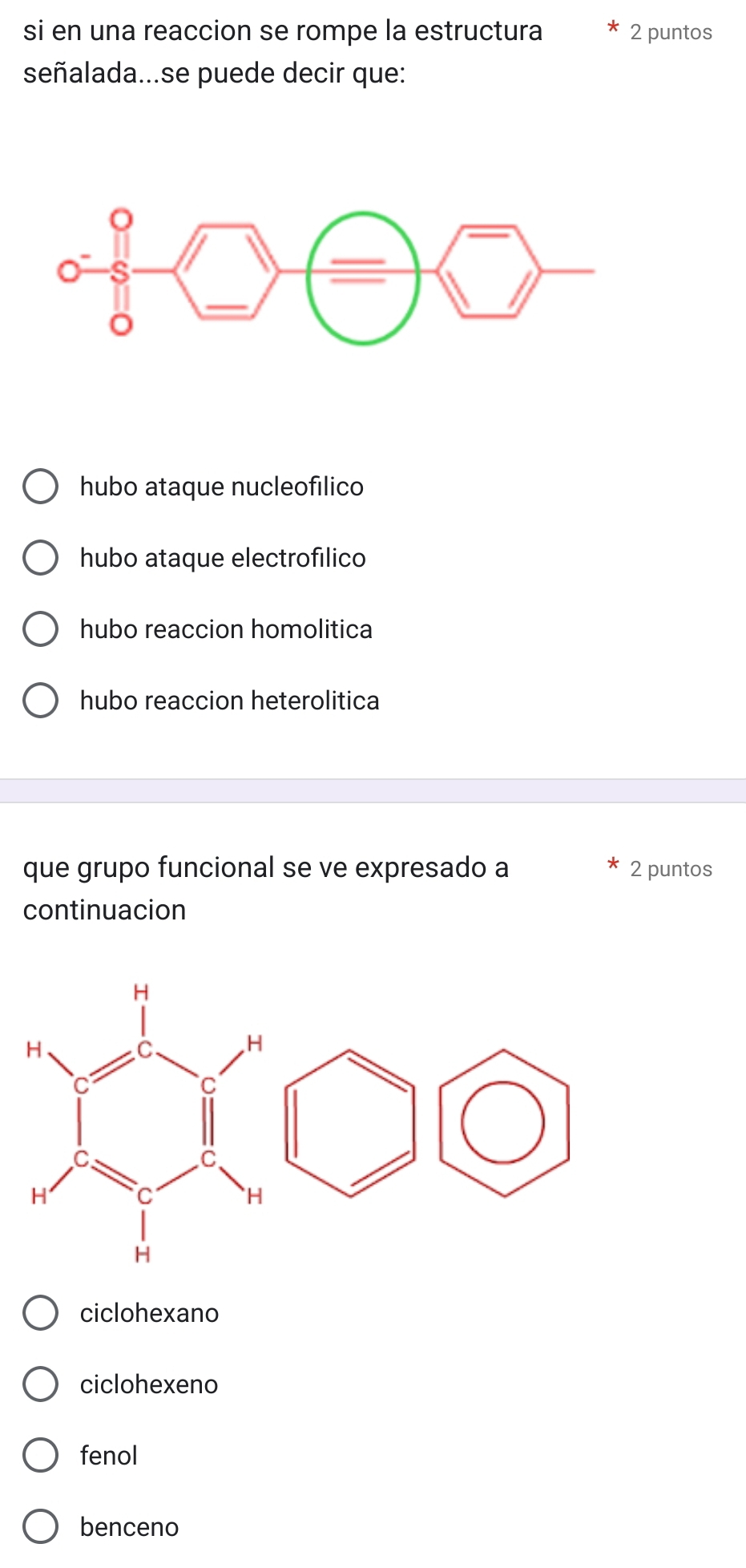Click the required asterisk on the second question
This screenshot has height=1568, width=746.
(613, 866)
